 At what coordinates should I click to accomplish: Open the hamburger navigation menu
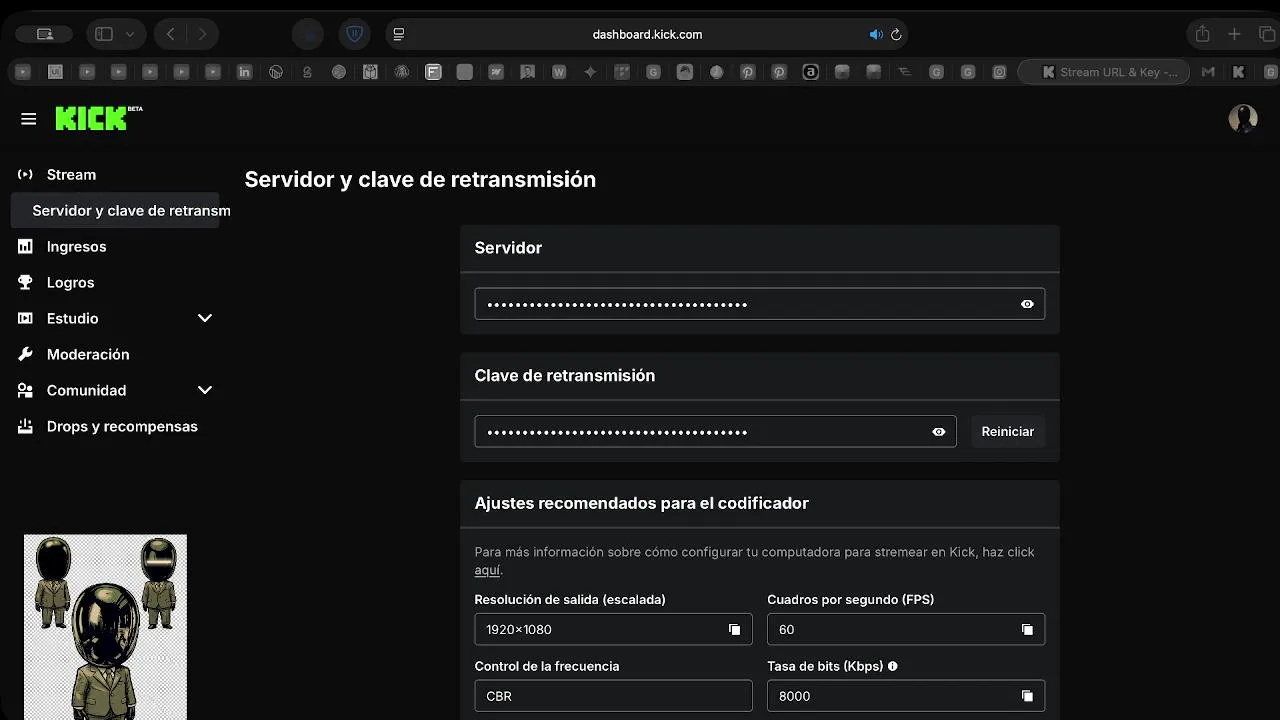28,119
